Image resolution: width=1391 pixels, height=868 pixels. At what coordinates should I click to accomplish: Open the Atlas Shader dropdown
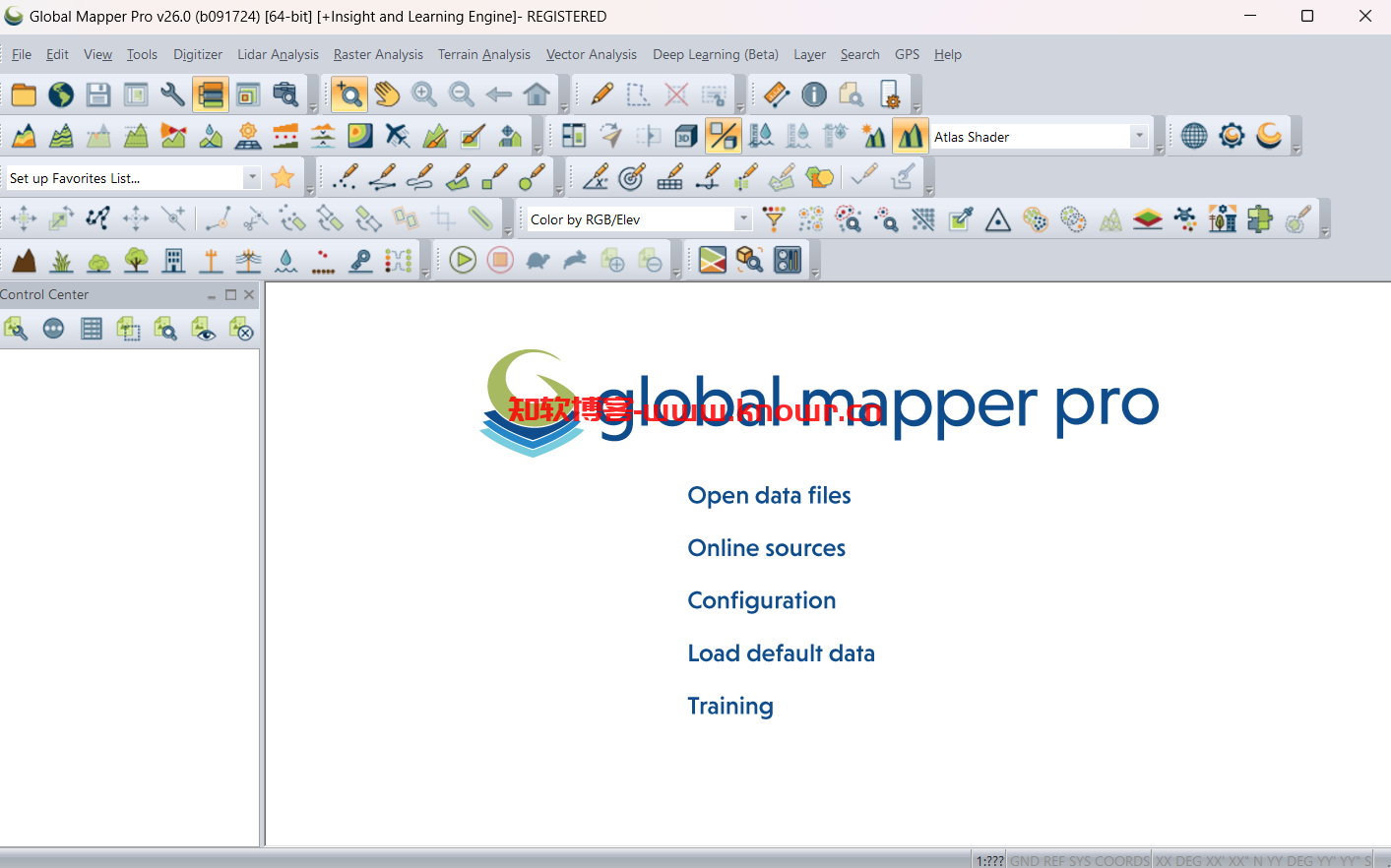(x=1139, y=137)
